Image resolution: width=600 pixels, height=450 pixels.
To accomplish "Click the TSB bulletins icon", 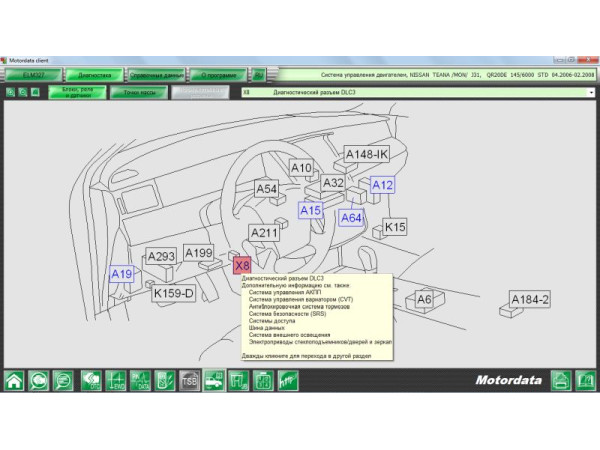I will [x=189, y=380].
